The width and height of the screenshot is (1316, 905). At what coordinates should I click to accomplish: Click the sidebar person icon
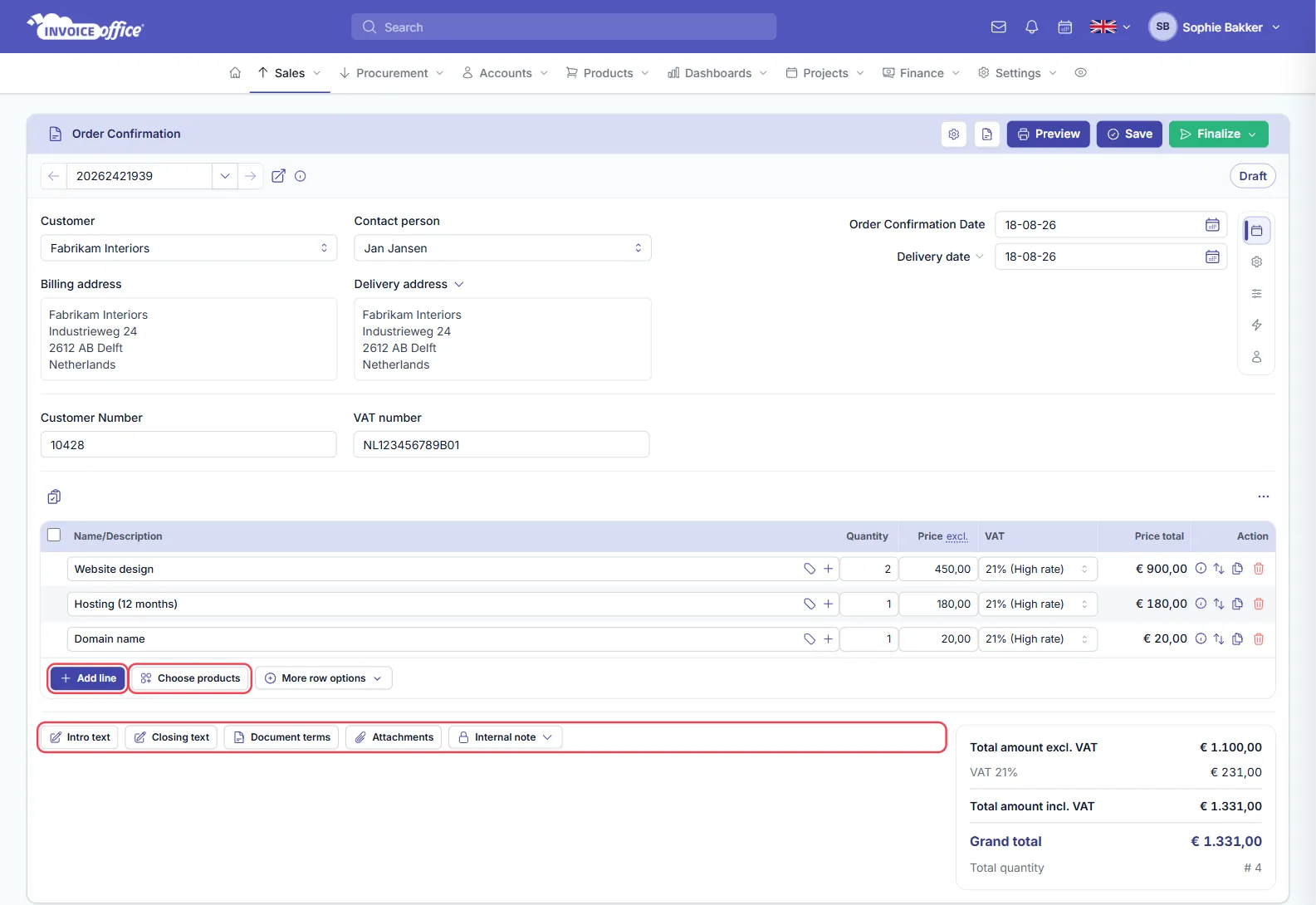(x=1257, y=356)
